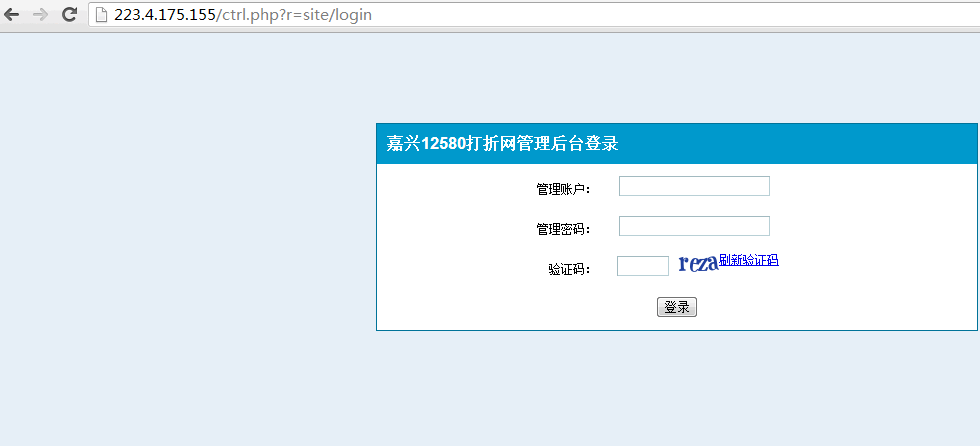Click into the 管理密码 input field
Viewport: 980px width, 446px height.
(694, 226)
